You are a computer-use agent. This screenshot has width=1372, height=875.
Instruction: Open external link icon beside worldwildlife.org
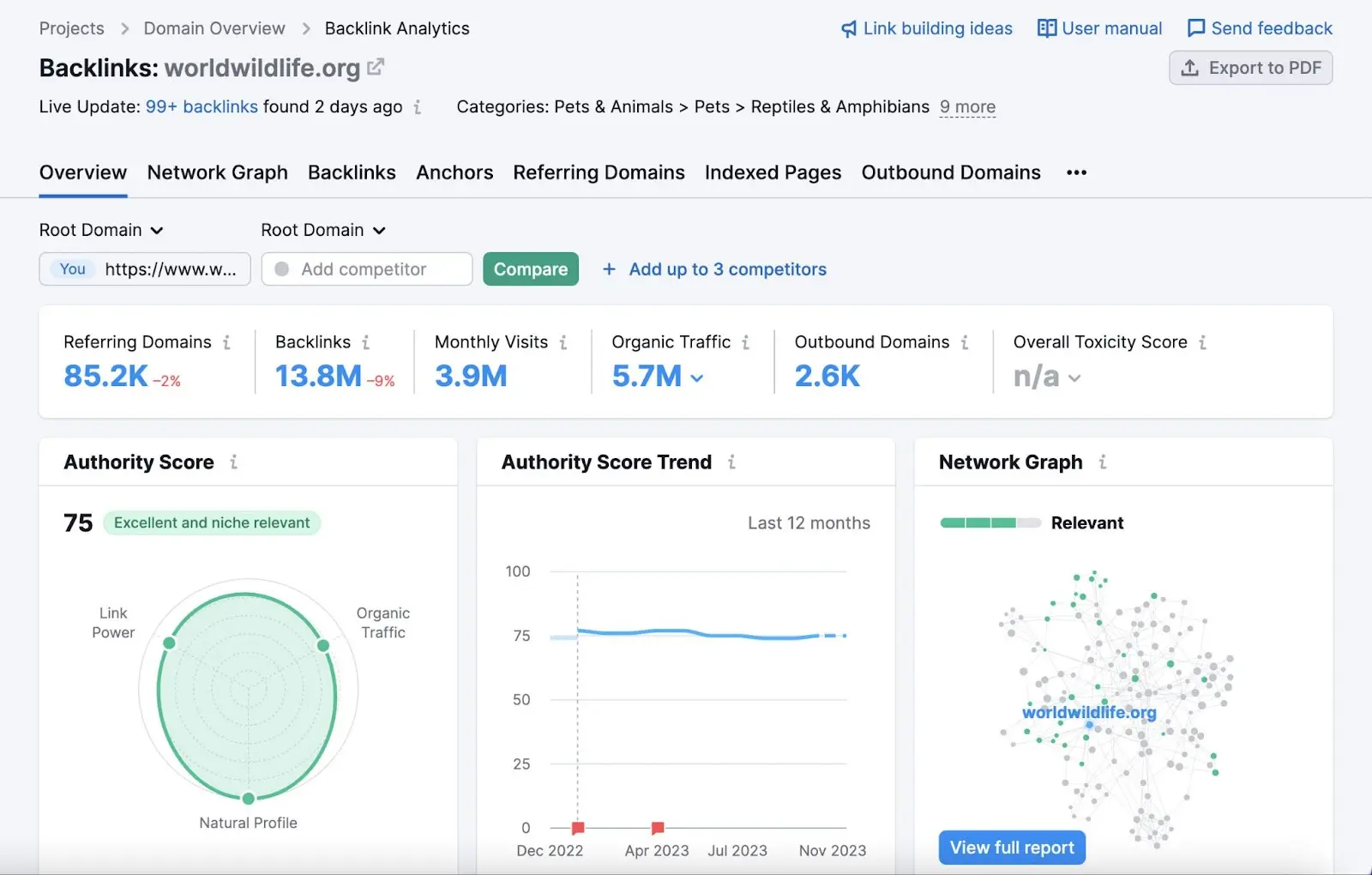point(376,67)
